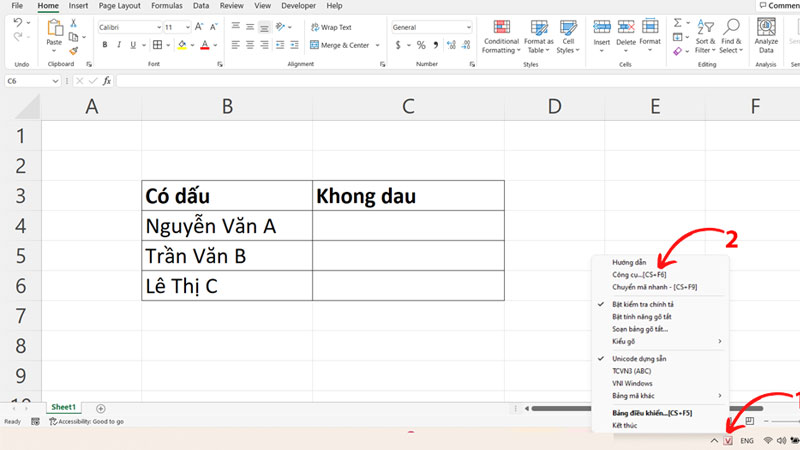
Task: Click the Increase Indent icon
Action: pyautogui.click(x=294, y=45)
